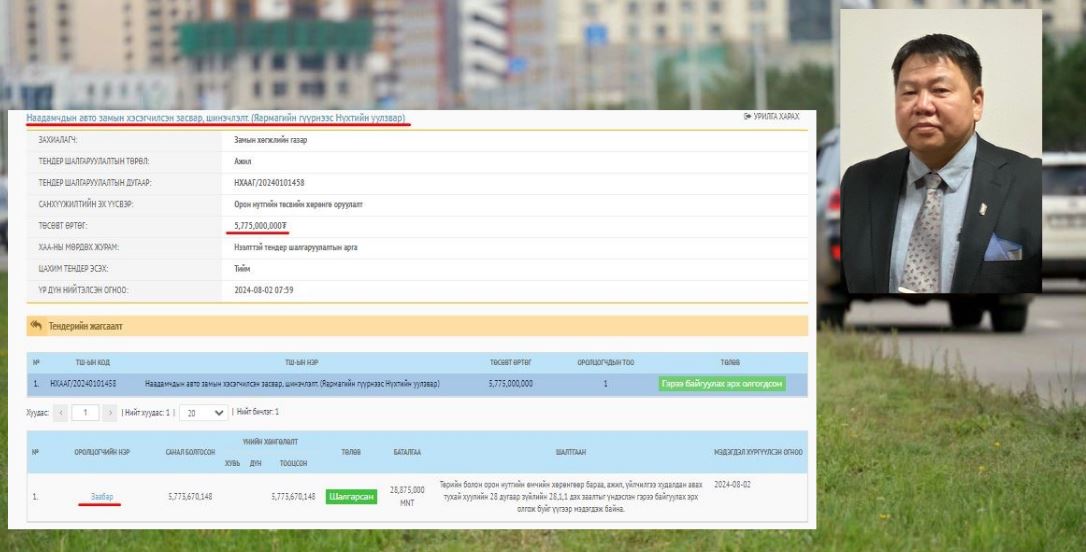
Task: Select the tender row НХААГ/20240101458 in list
Action: tap(300, 384)
